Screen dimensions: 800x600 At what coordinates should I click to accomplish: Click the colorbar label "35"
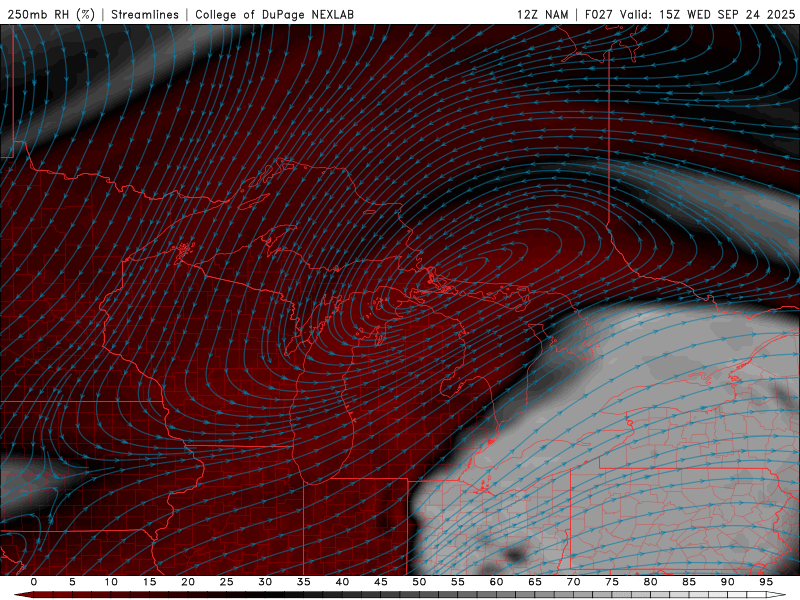[304, 582]
